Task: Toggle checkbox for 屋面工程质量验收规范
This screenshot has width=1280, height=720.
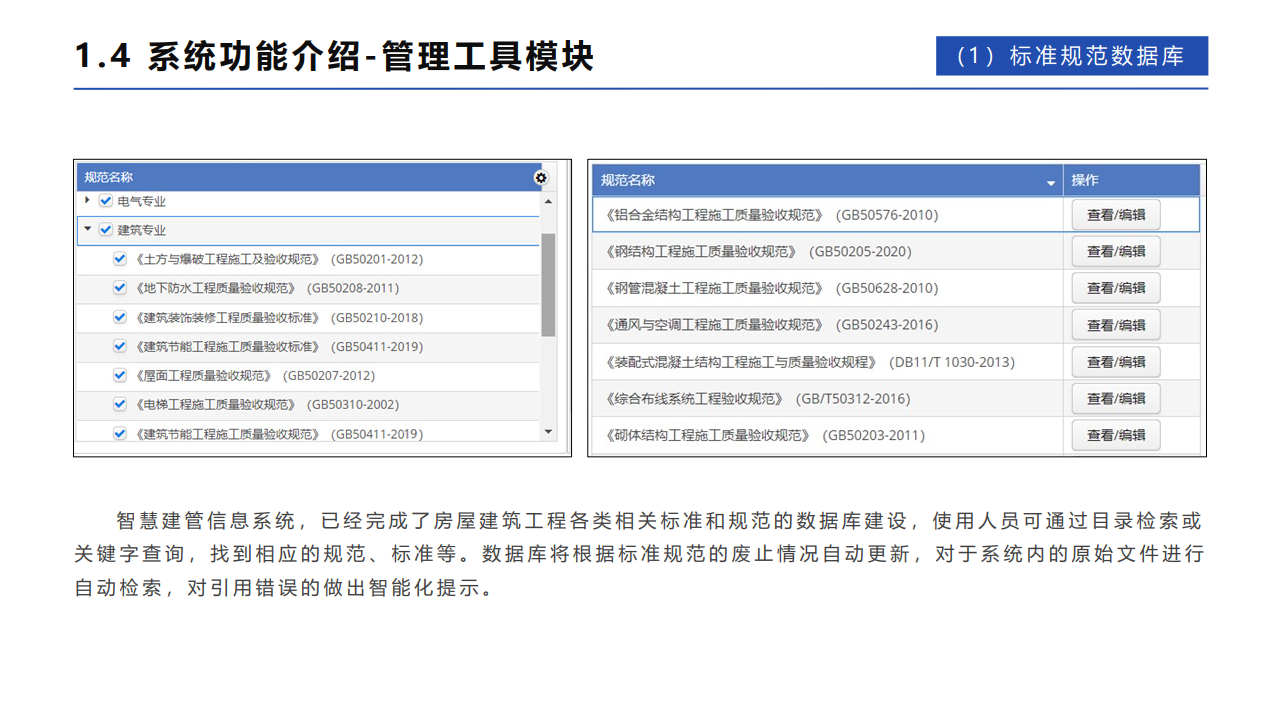Action: point(120,376)
